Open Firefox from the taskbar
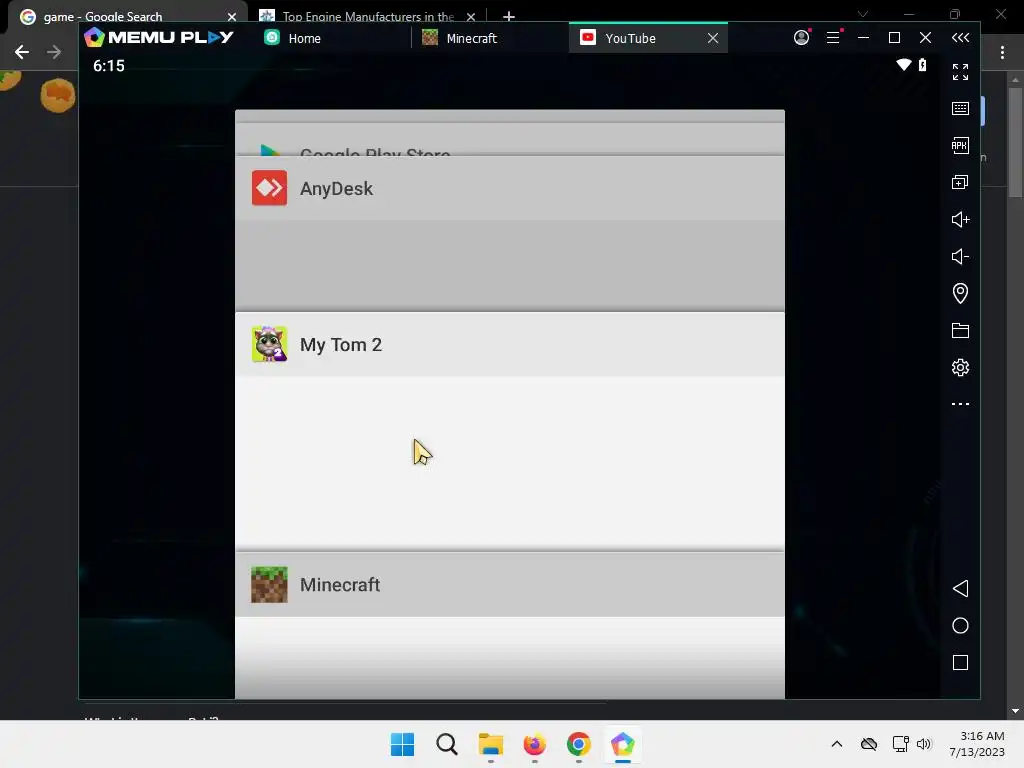Viewport: 1024px width, 768px height. pos(534,744)
